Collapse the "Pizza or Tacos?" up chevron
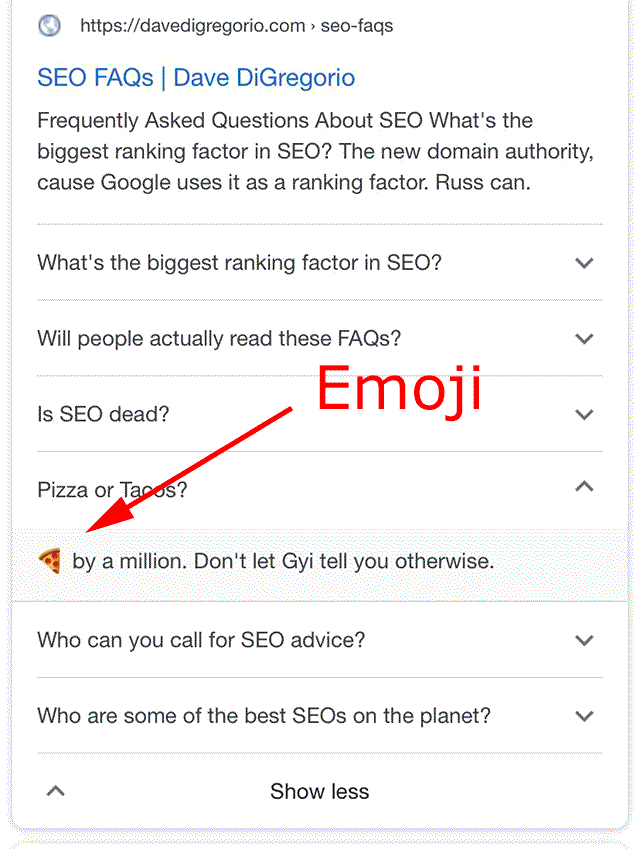 (x=584, y=487)
